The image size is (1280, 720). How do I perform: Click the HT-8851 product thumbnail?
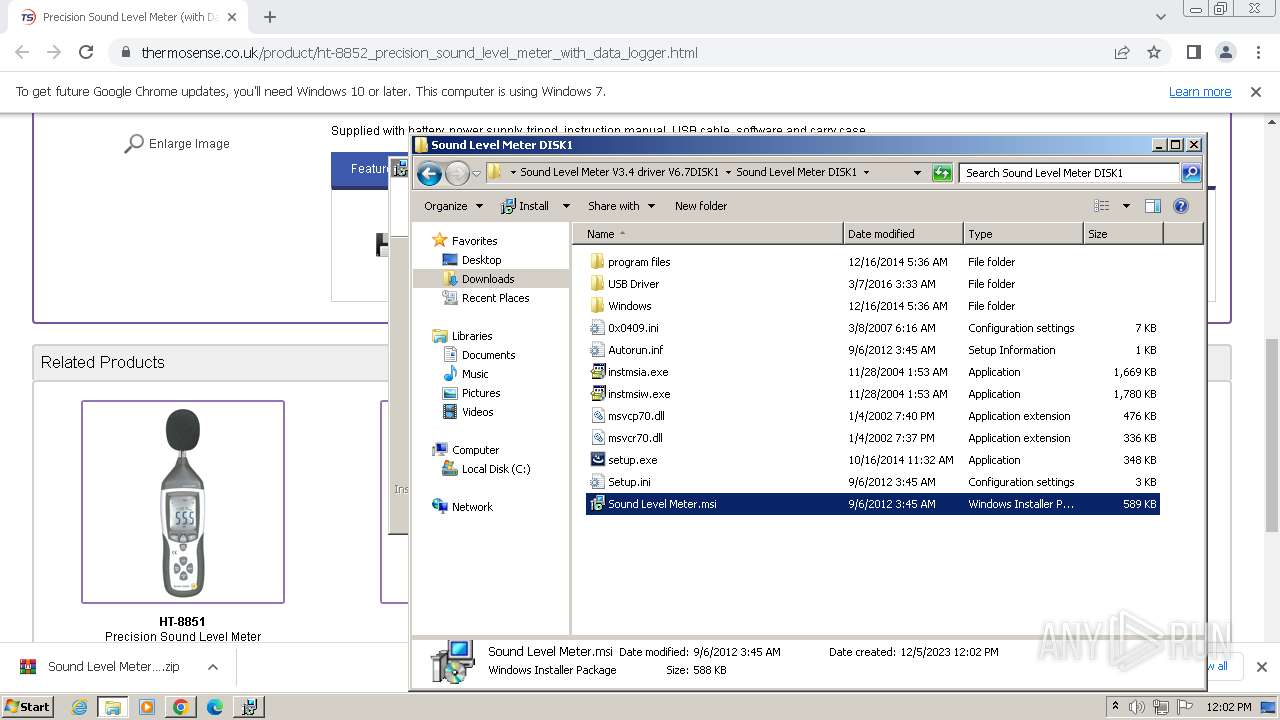(x=183, y=502)
